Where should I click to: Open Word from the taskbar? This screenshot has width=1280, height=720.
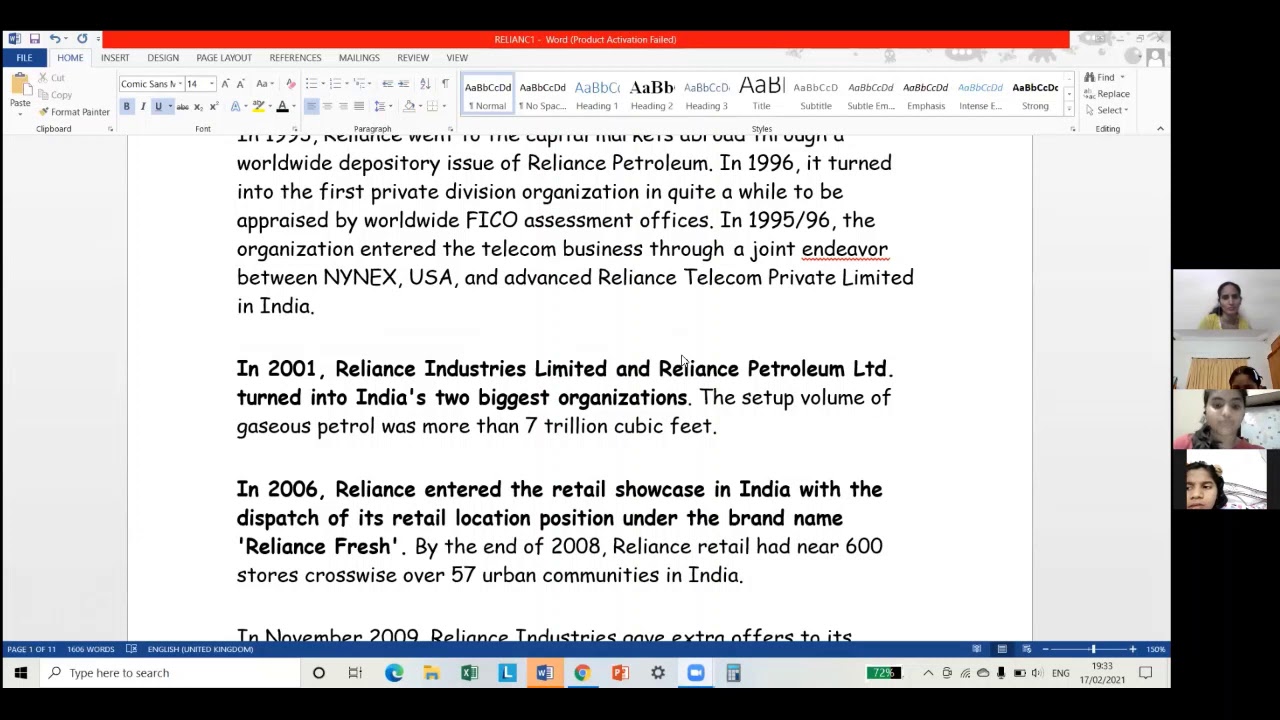click(545, 673)
